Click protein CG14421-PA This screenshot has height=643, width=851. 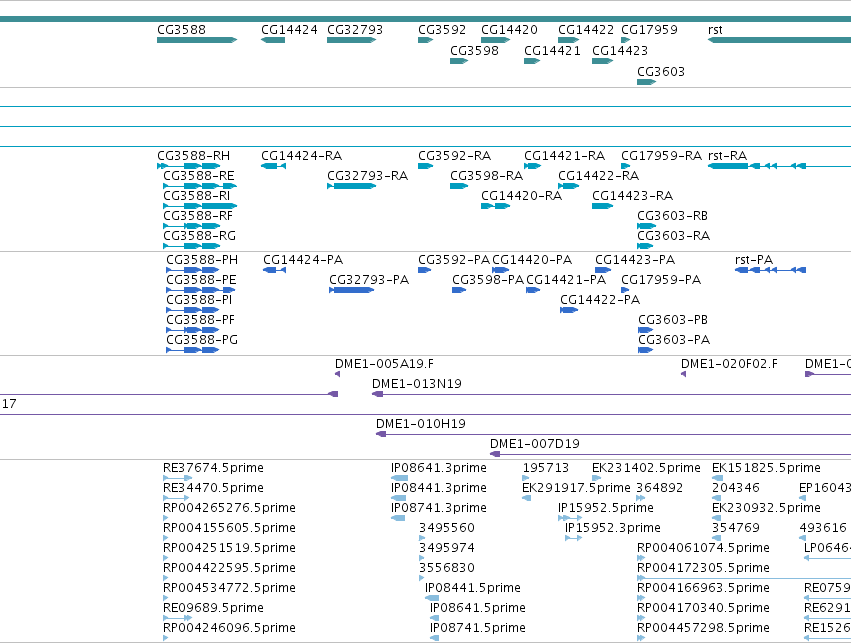(x=533, y=290)
